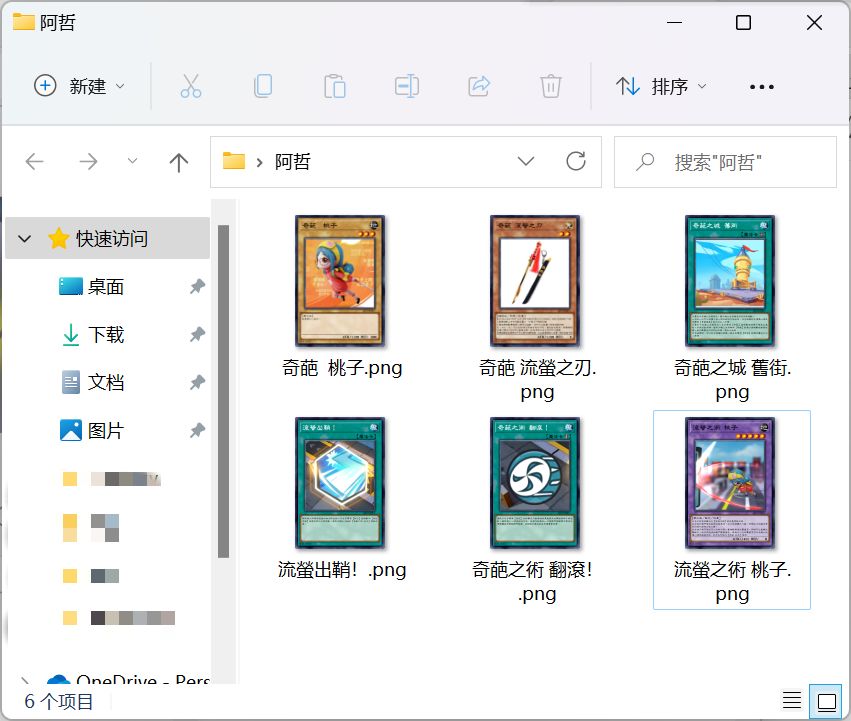Collapse the Quick access (快速访问) tree

pyautogui.click(x=24, y=238)
